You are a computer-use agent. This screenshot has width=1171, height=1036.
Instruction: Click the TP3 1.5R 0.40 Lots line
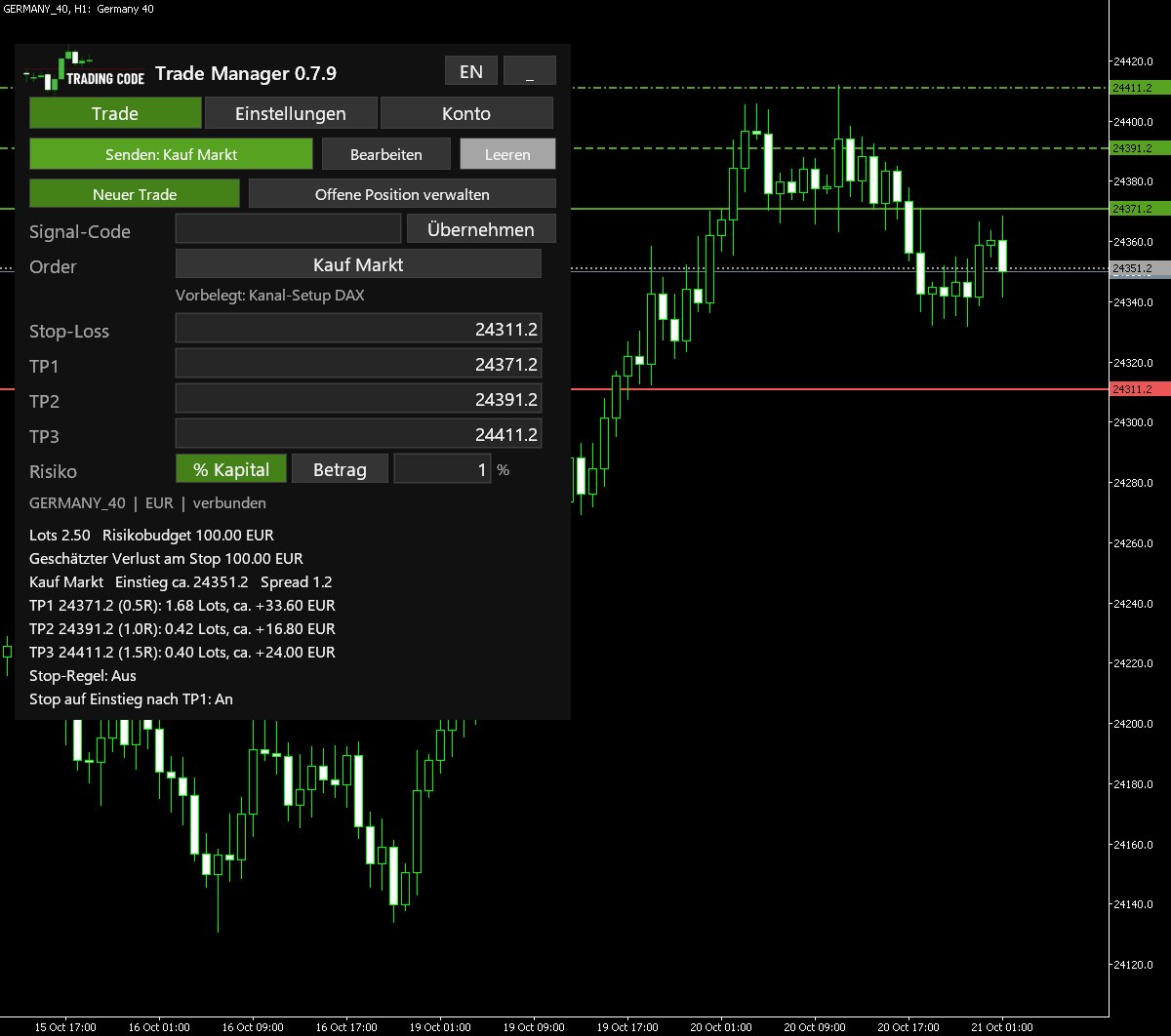point(182,653)
